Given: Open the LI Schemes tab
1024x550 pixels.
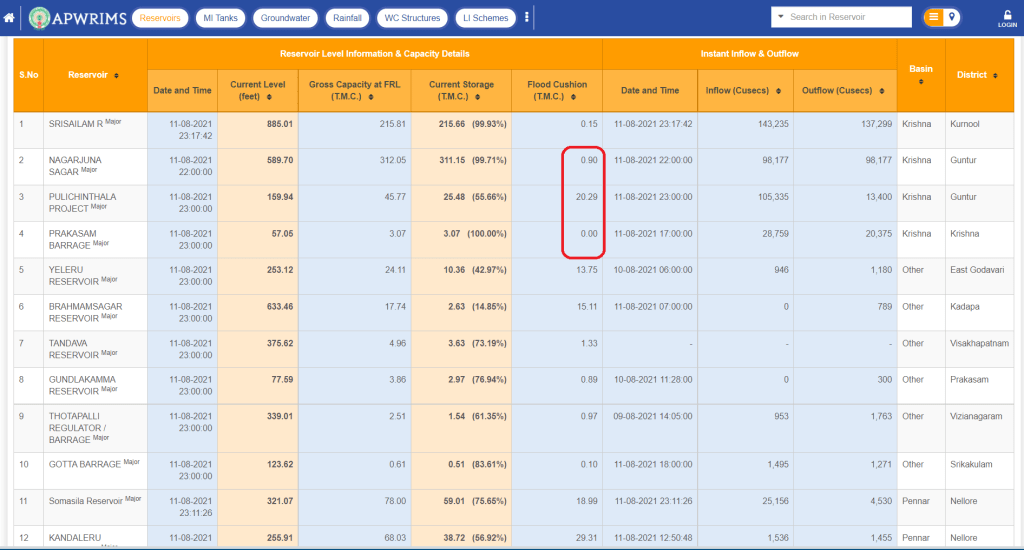Looking at the screenshot, I should point(485,18).
